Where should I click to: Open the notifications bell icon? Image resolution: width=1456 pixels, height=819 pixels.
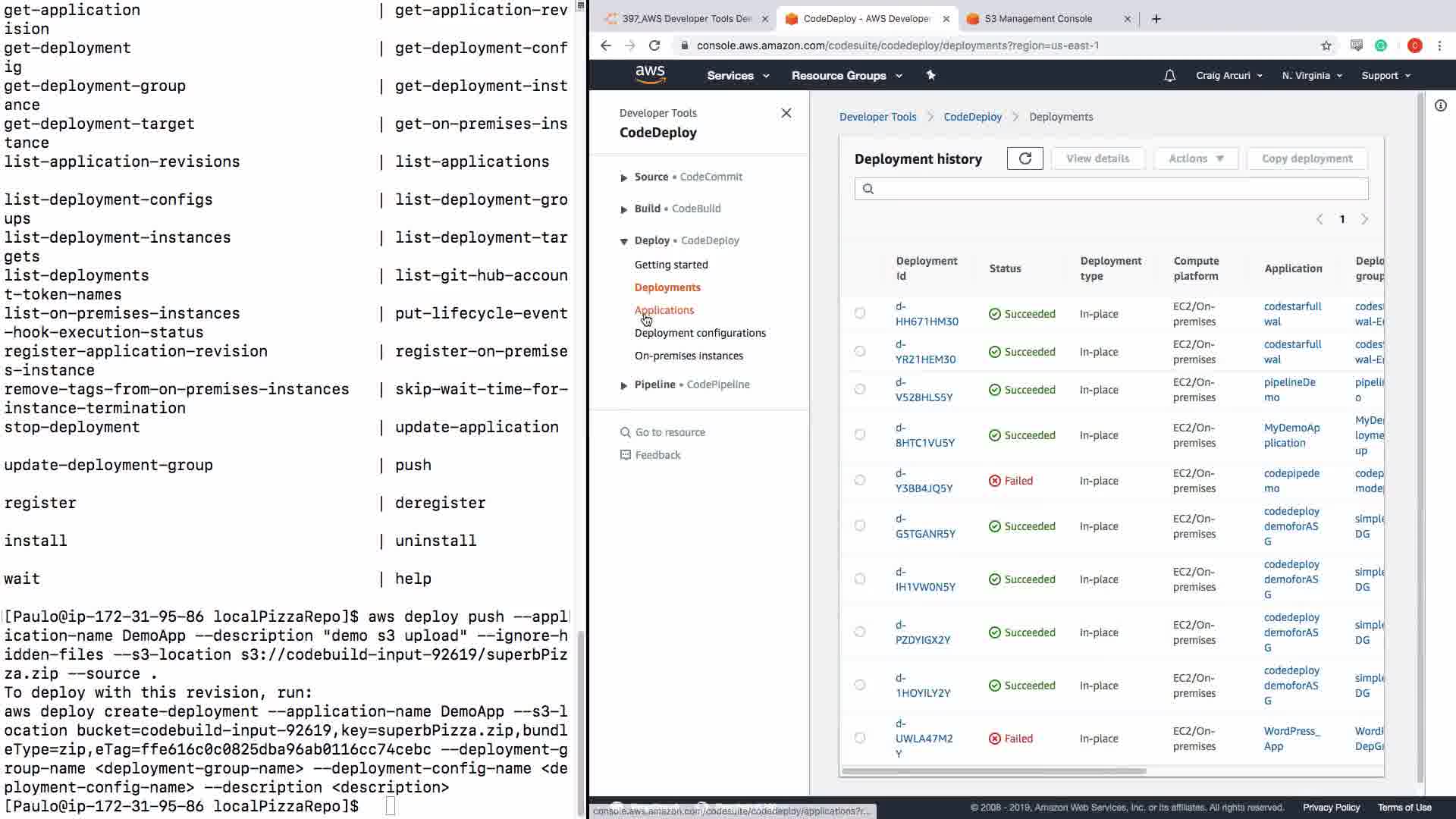coord(1169,76)
